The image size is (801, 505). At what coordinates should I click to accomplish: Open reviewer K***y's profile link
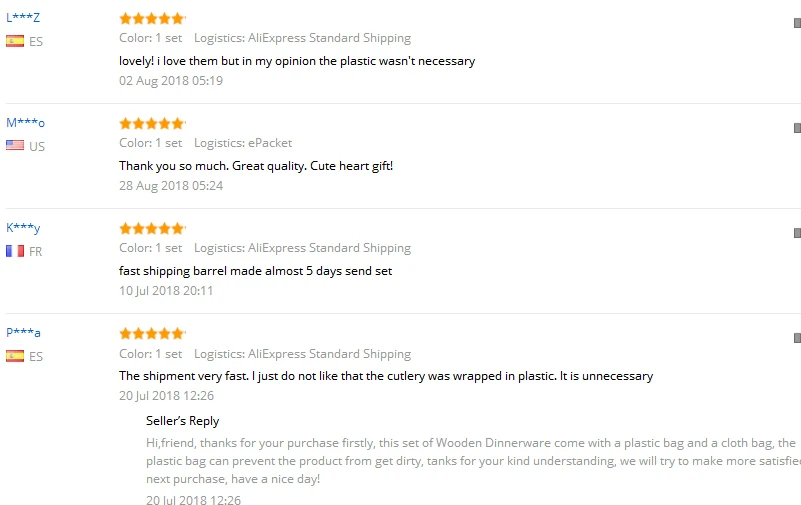click(x=23, y=228)
